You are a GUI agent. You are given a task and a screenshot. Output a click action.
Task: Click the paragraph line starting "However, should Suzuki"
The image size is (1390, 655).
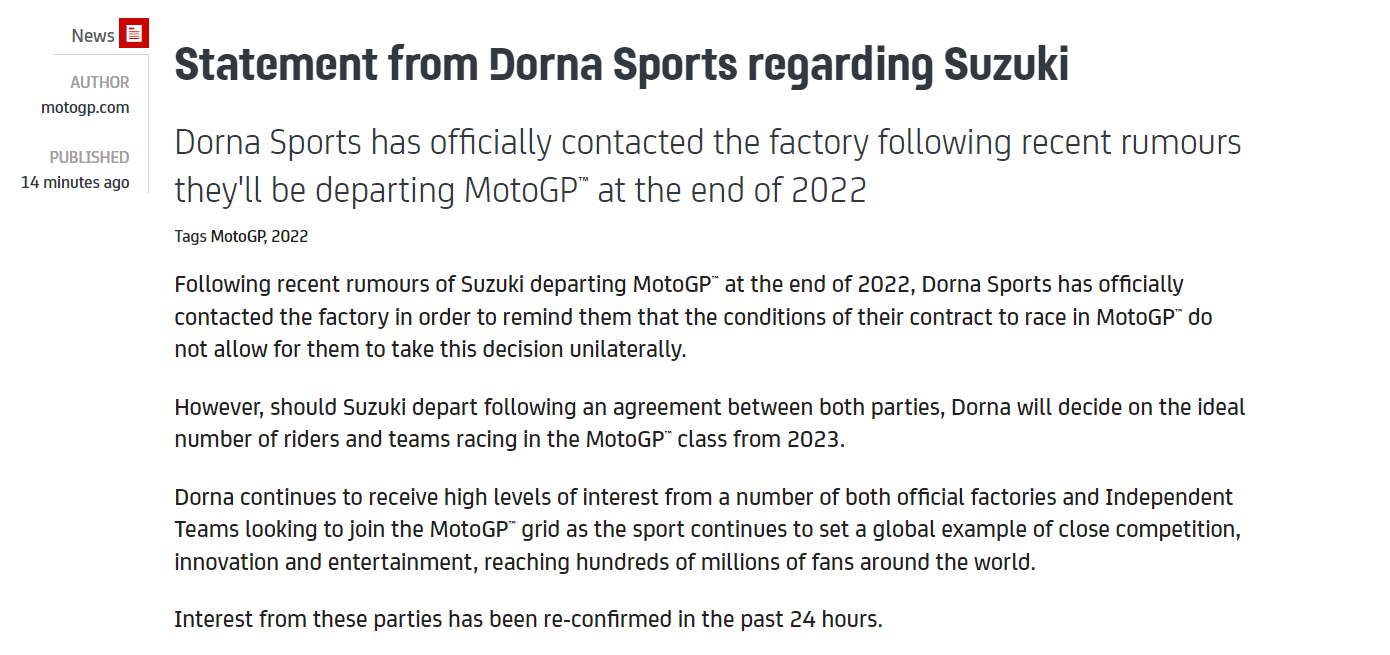[709, 408]
